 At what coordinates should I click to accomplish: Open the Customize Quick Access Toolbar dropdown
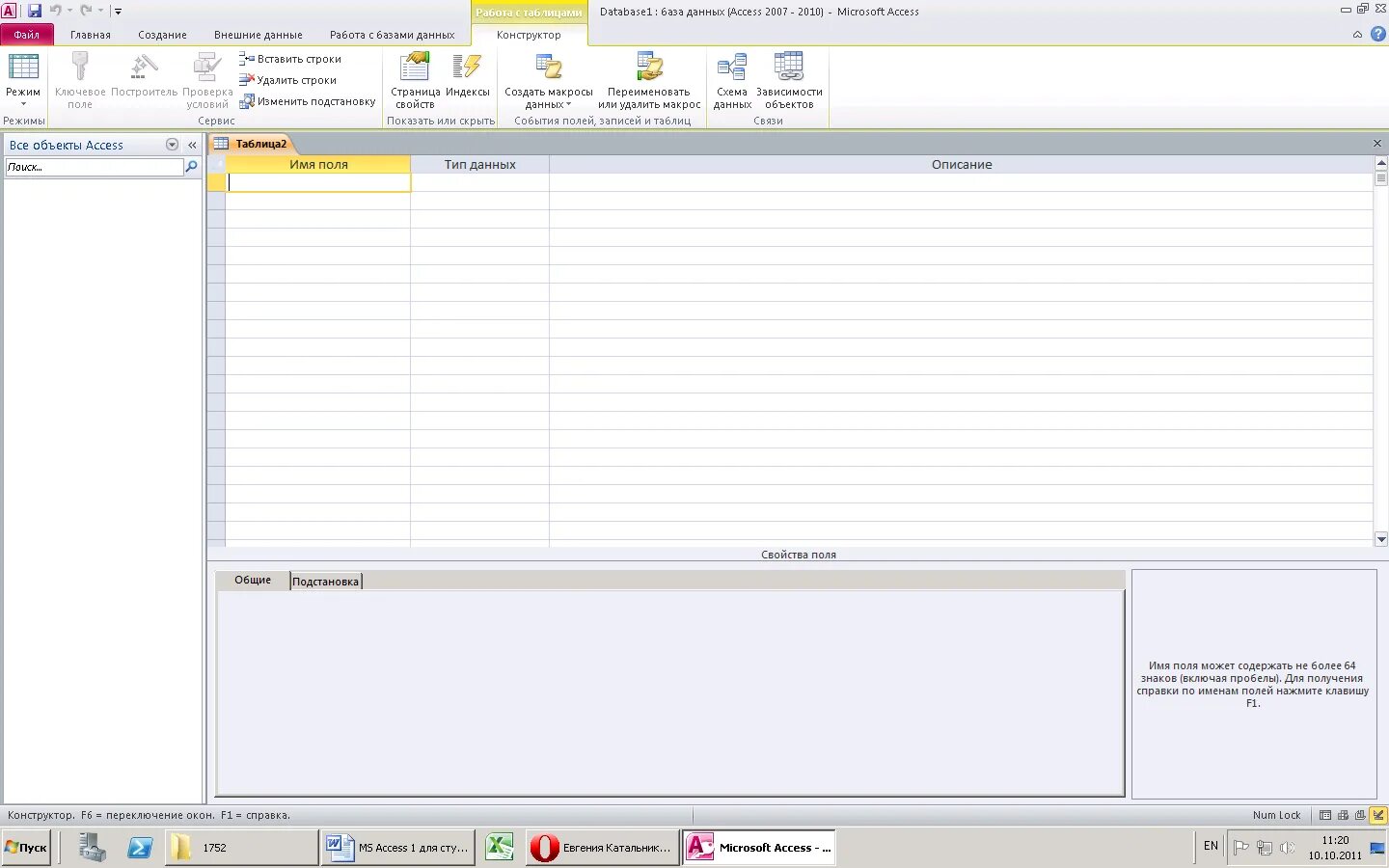(x=118, y=12)
